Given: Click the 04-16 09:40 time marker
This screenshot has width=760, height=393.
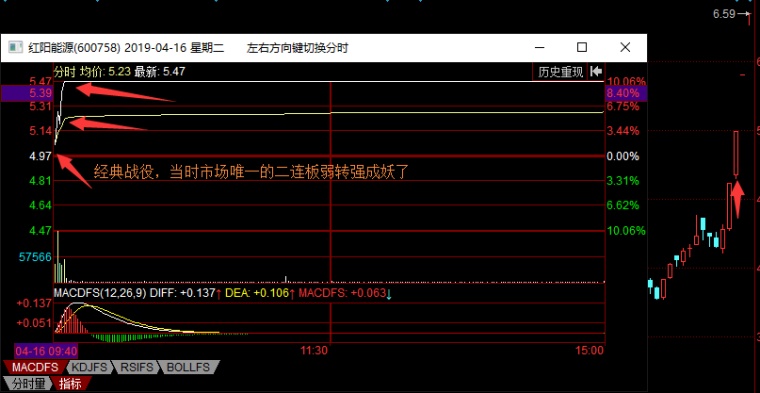Looking at the screenshot, I should [x=47, y=350].
